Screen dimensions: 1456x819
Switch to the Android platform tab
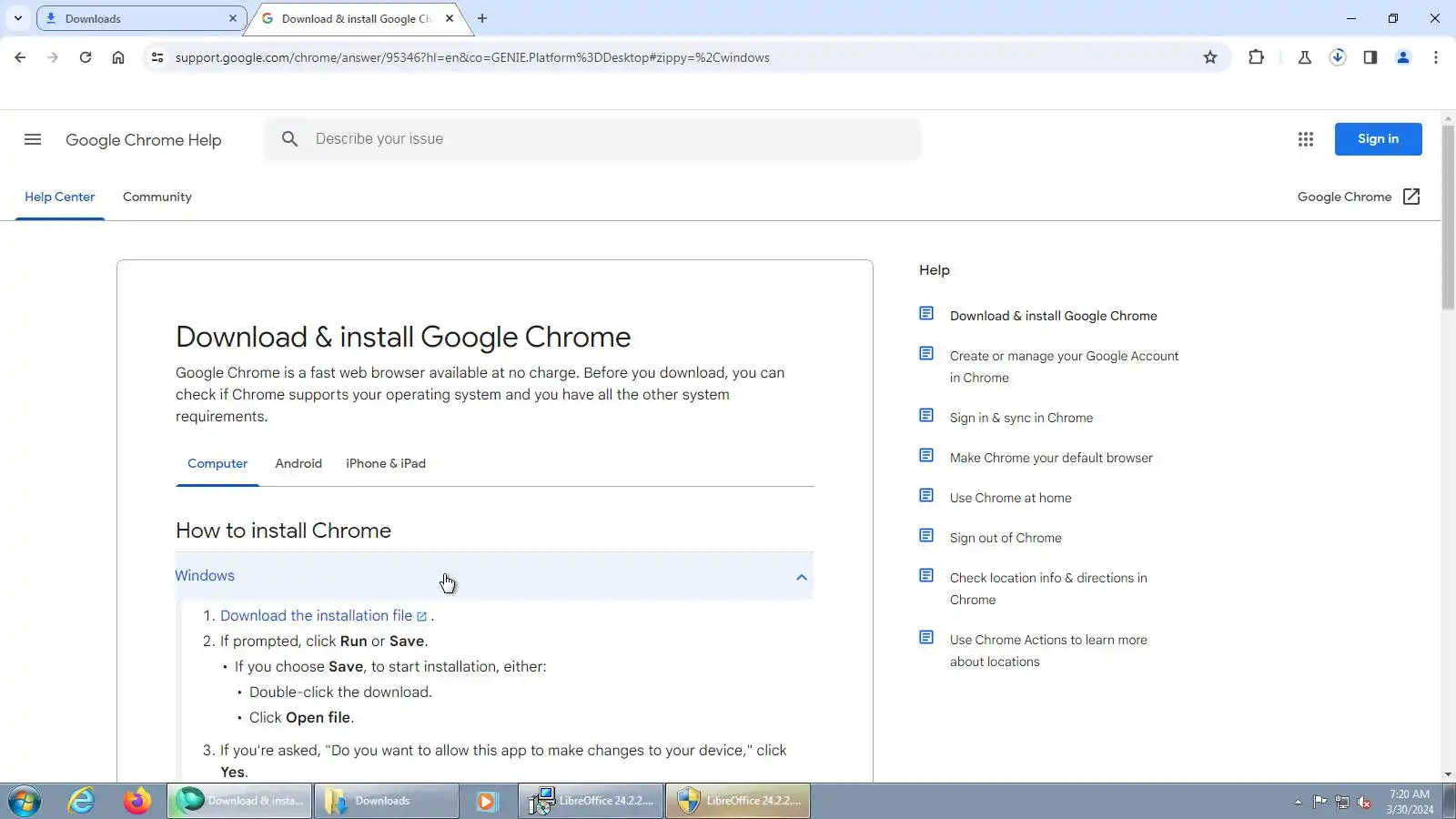coord(298,463)
